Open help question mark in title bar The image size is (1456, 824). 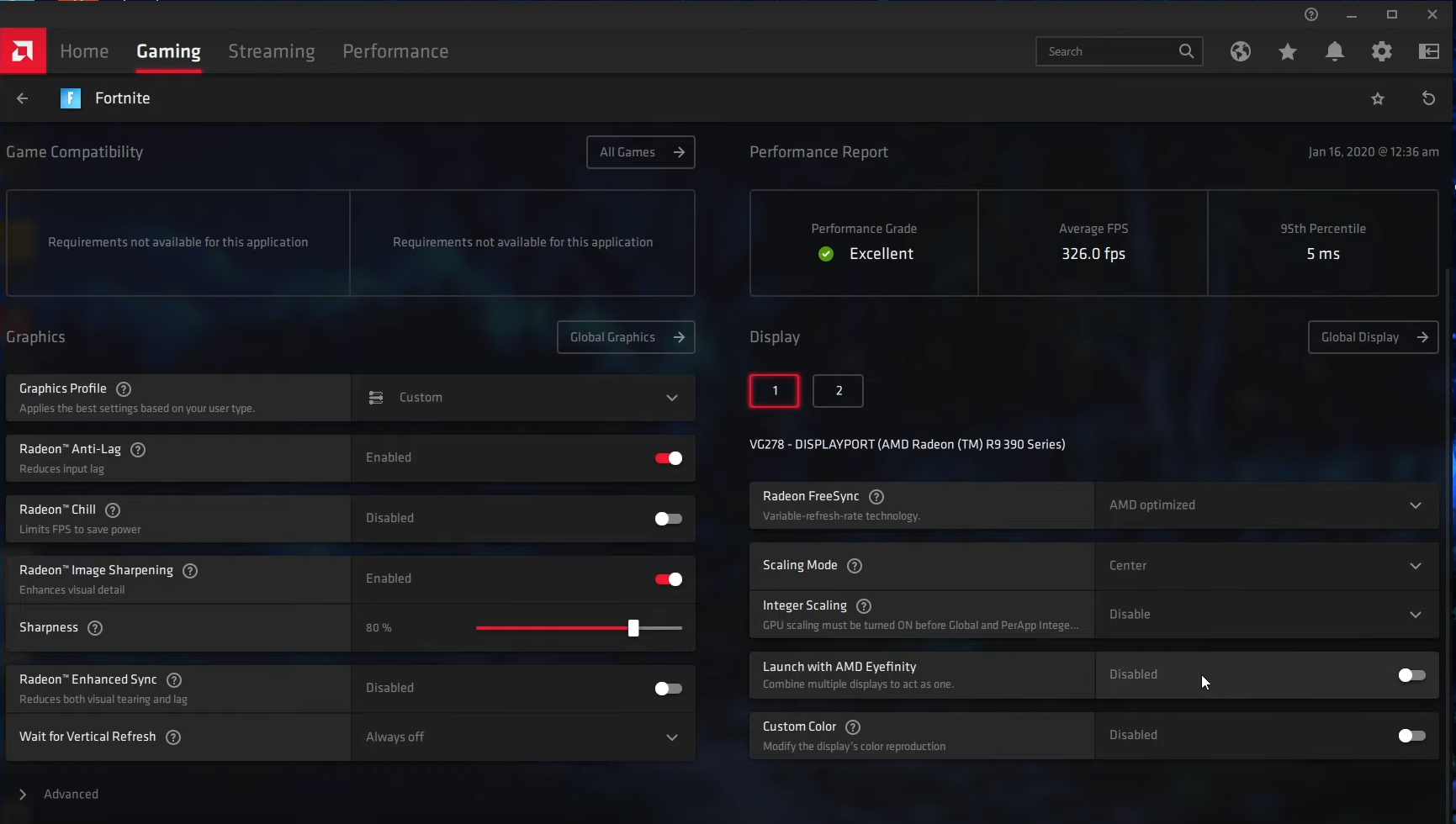pyautogui.click(x=1310, y=14)
